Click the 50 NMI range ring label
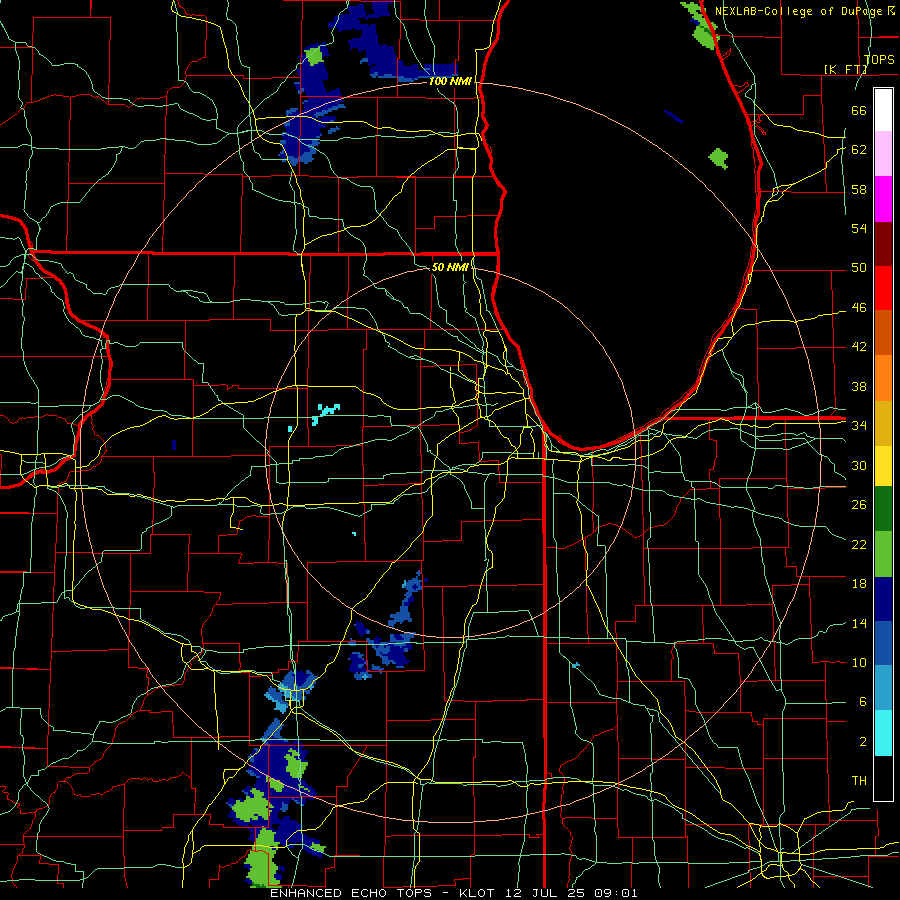The width and height of the screenshot is (900, 900). (x=450, y=267)
